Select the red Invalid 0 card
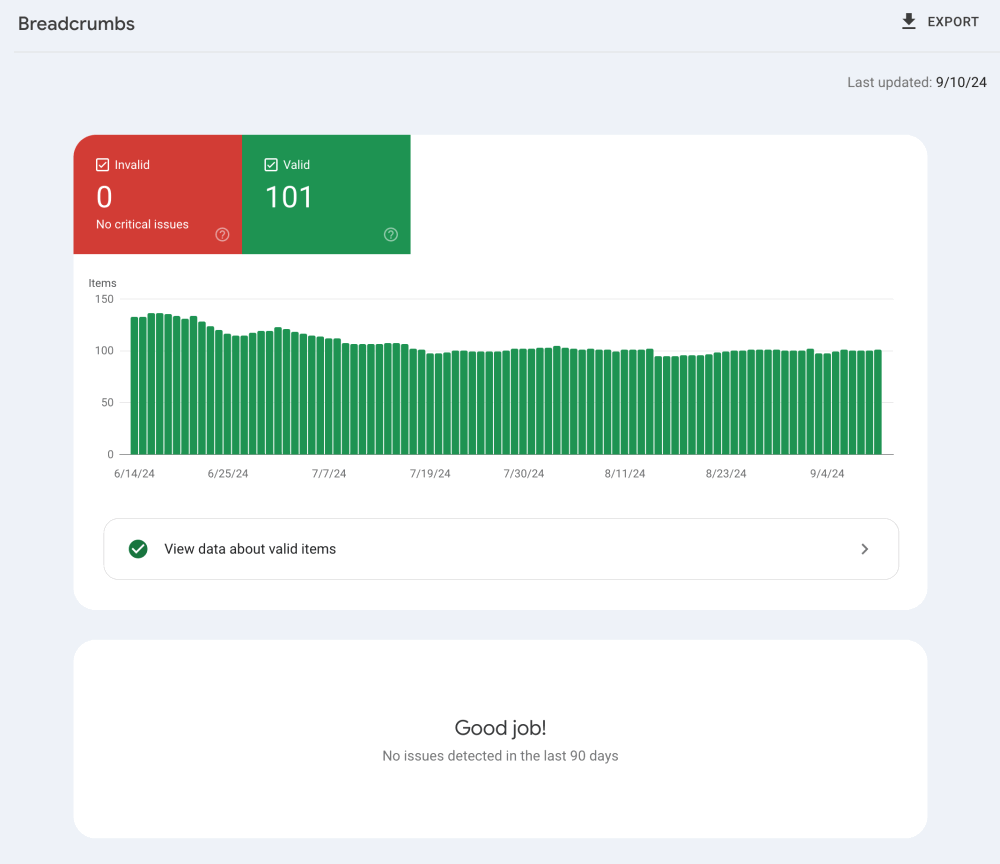Screen dimensions: 1000x864 (x=158, y=194)
